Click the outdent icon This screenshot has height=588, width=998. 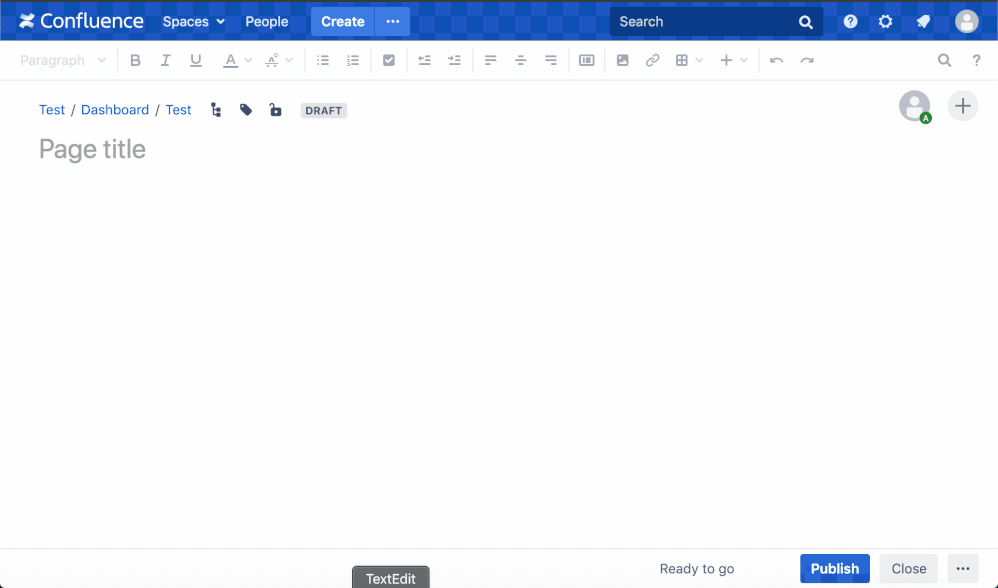[425, 60]
